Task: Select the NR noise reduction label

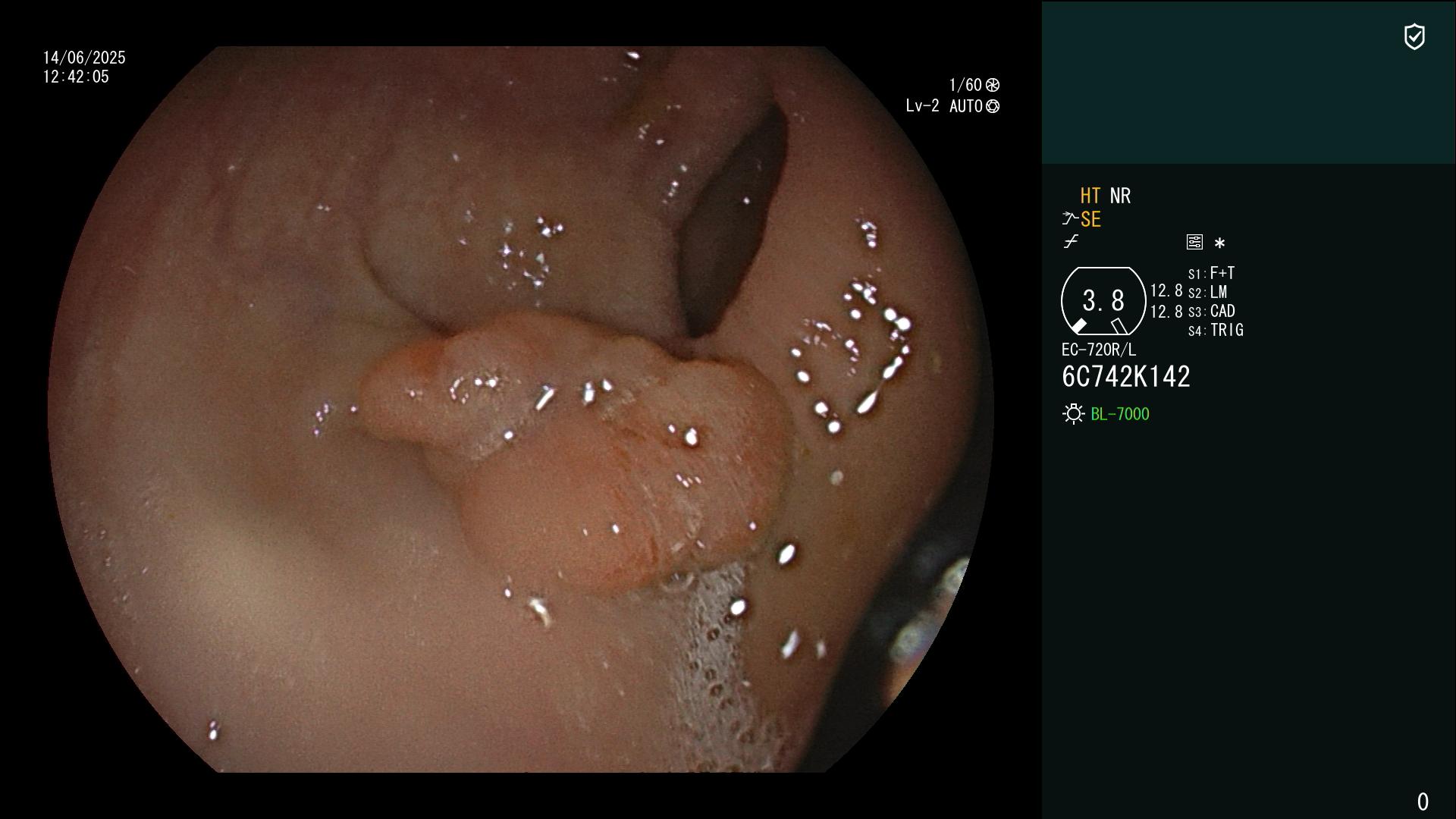Action: 1120,196
